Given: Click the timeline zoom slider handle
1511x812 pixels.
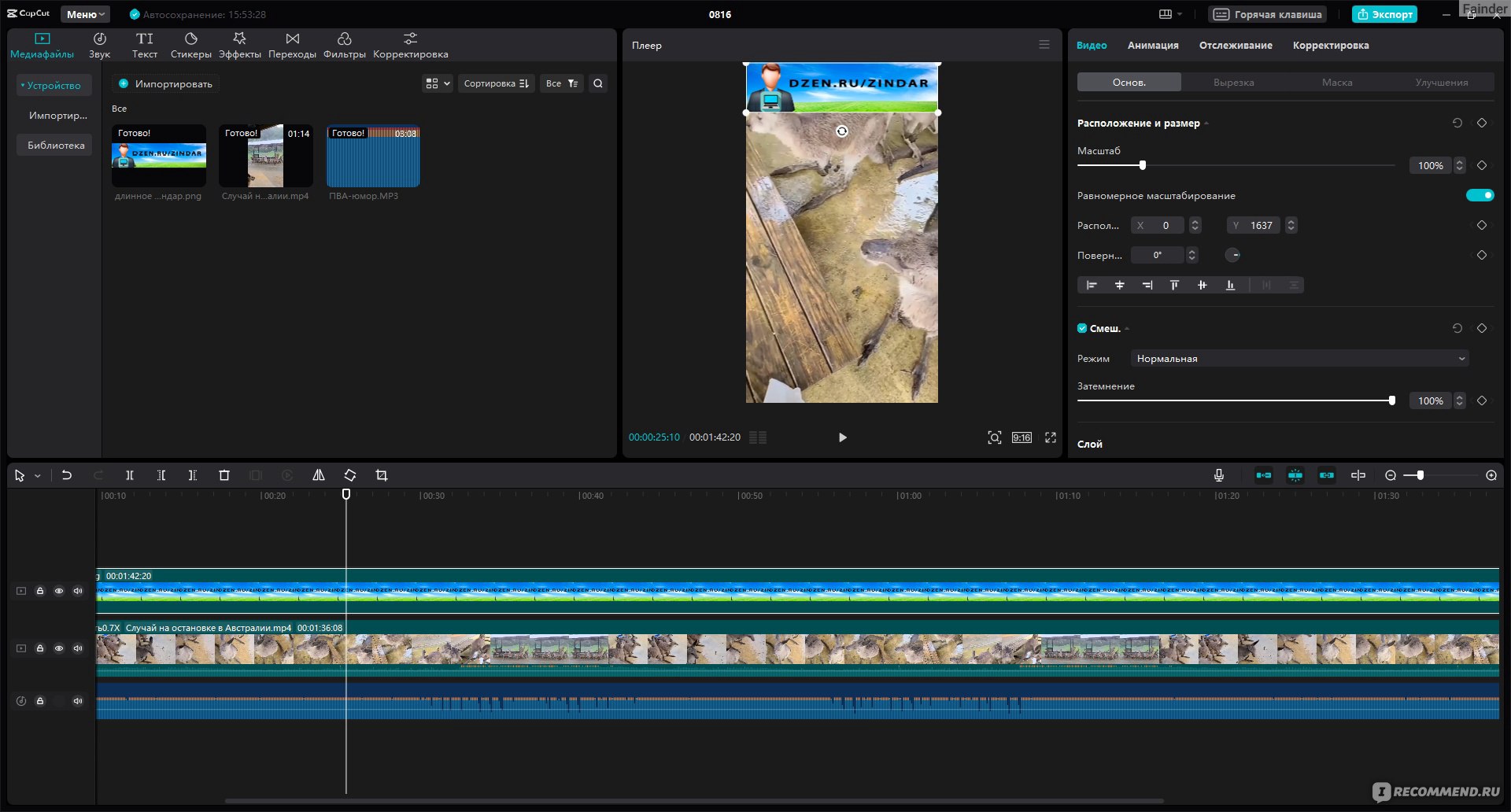Looking at the screenshot, I should (x=1420, y=475).
